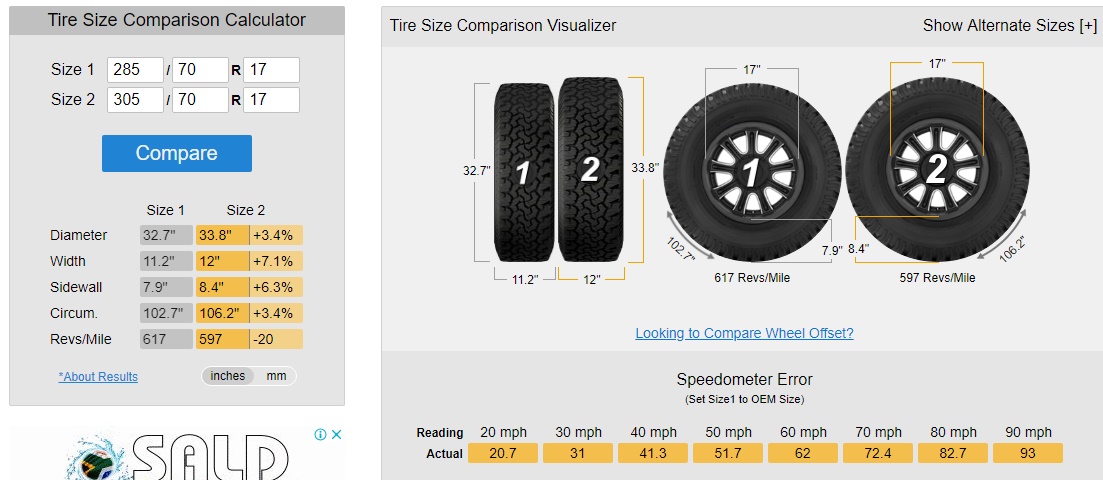Viewport: 1103px width, 480px height.
Task: Select the wheel 2 side-view image
Action: (937, 171)
